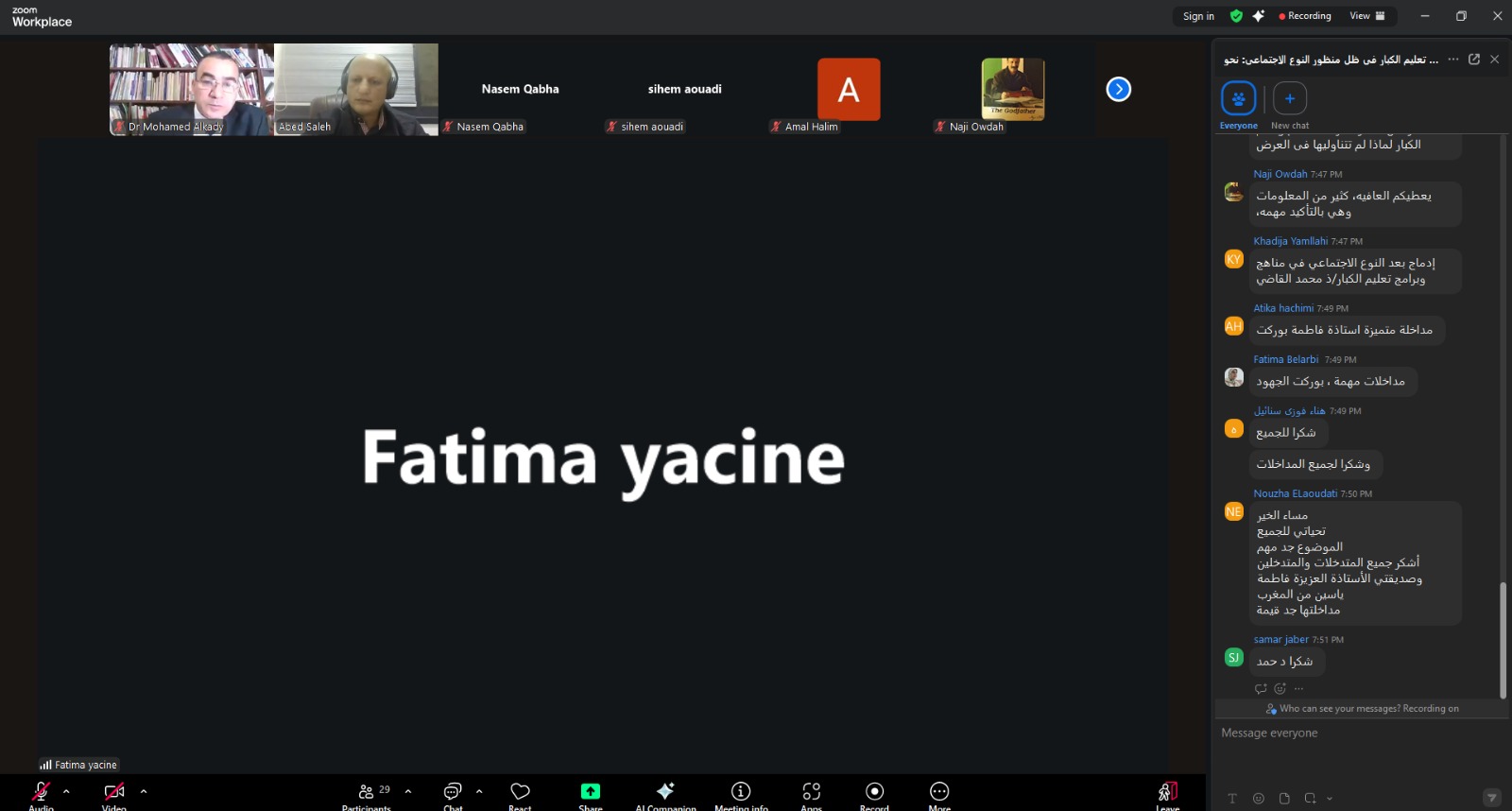The image size is (1512, 811).
Task: Expand audio options arrow next to Audio
Action: pos(66,791)
